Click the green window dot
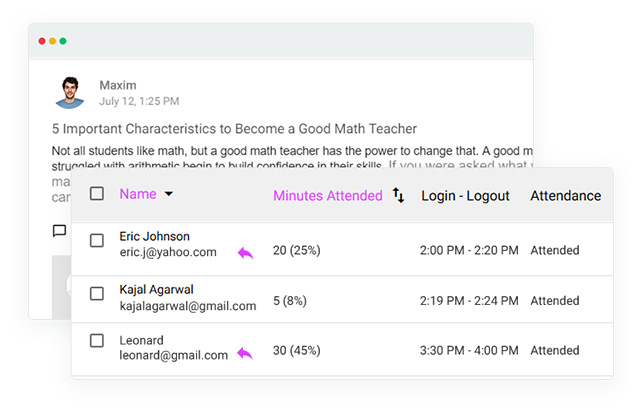 click(x=63, y=41)
